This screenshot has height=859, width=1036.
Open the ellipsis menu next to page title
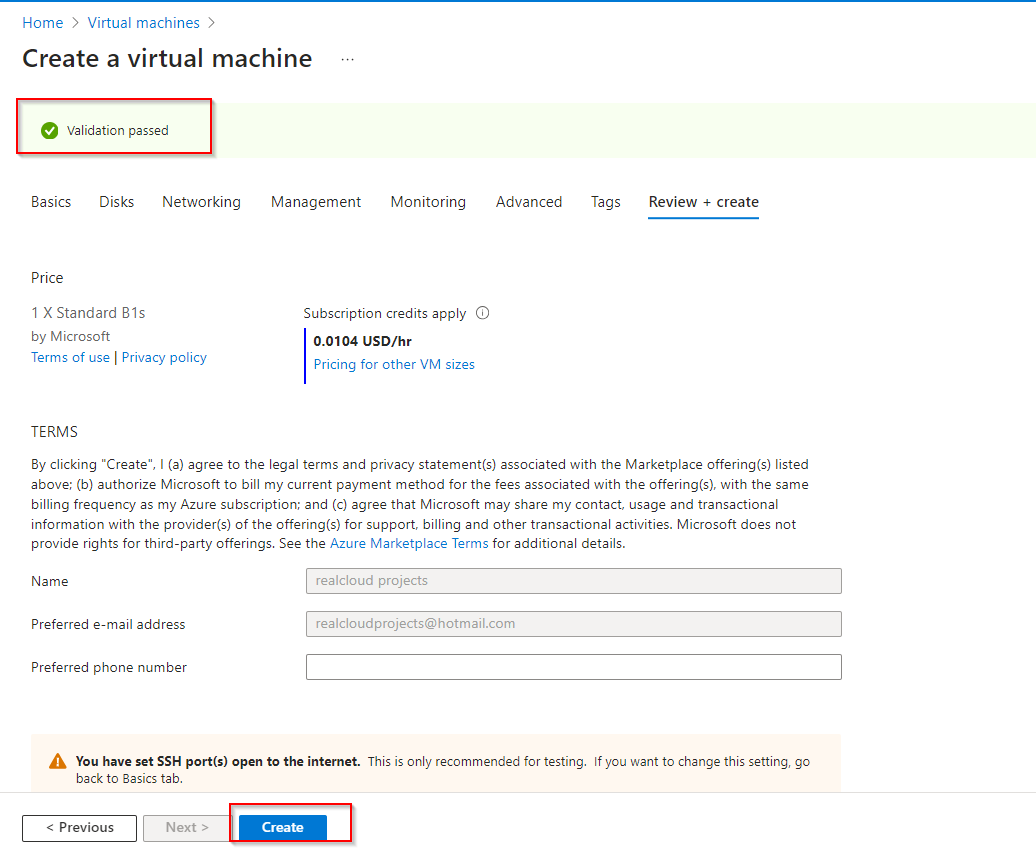[x=348, y=59]
